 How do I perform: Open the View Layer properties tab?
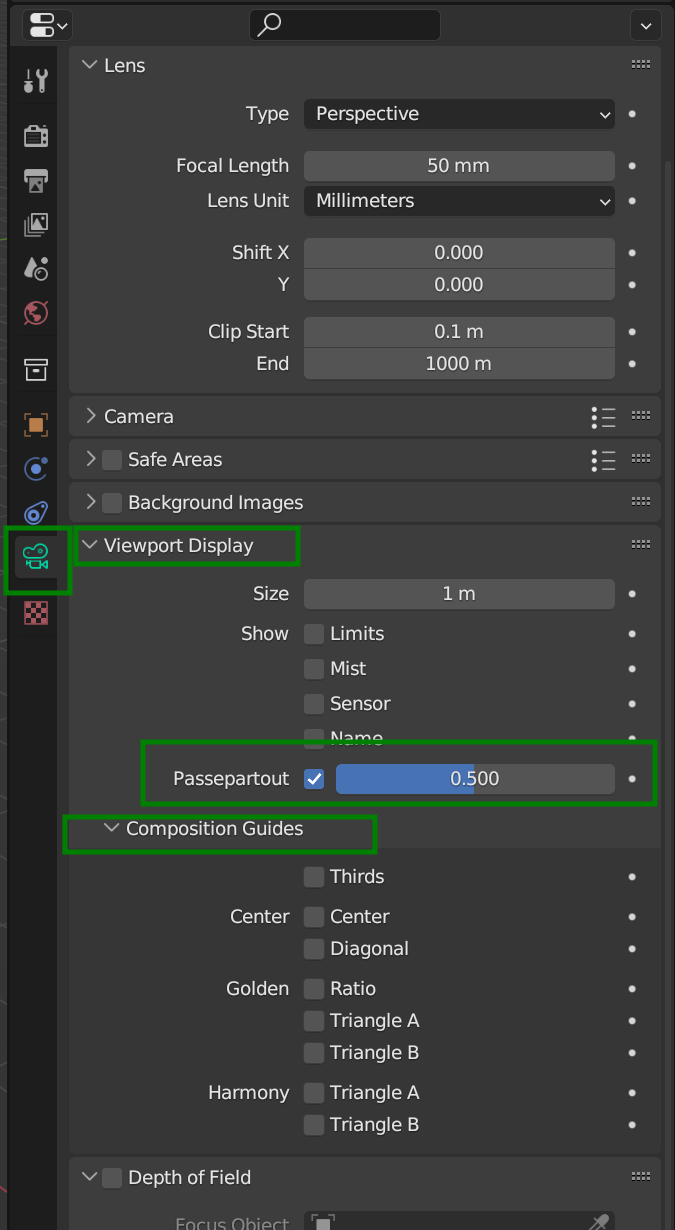pos(36,224)
